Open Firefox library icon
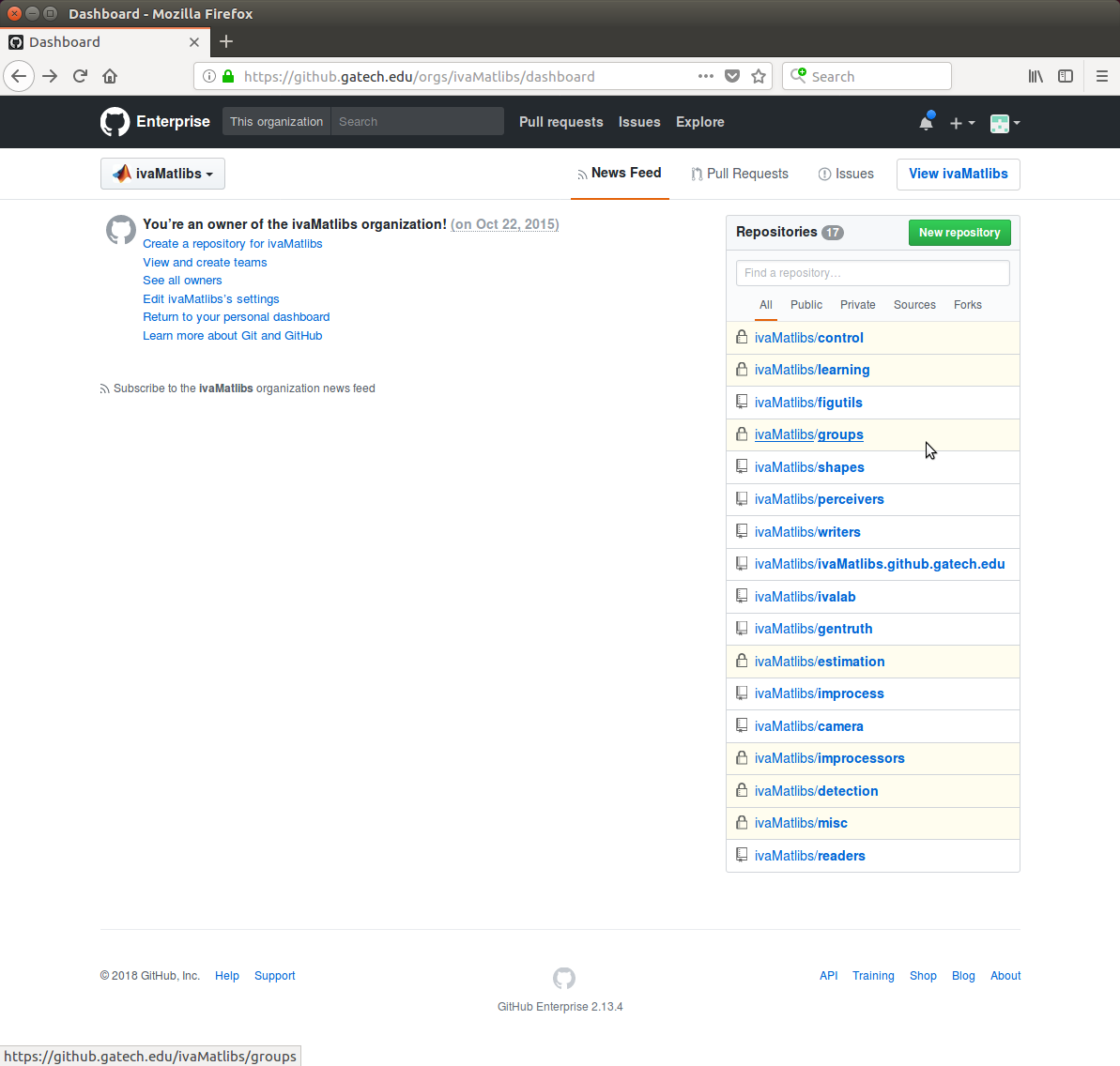Image resolution: width=1120 pixels, height=1066 pixels. tap(1035, 77)
